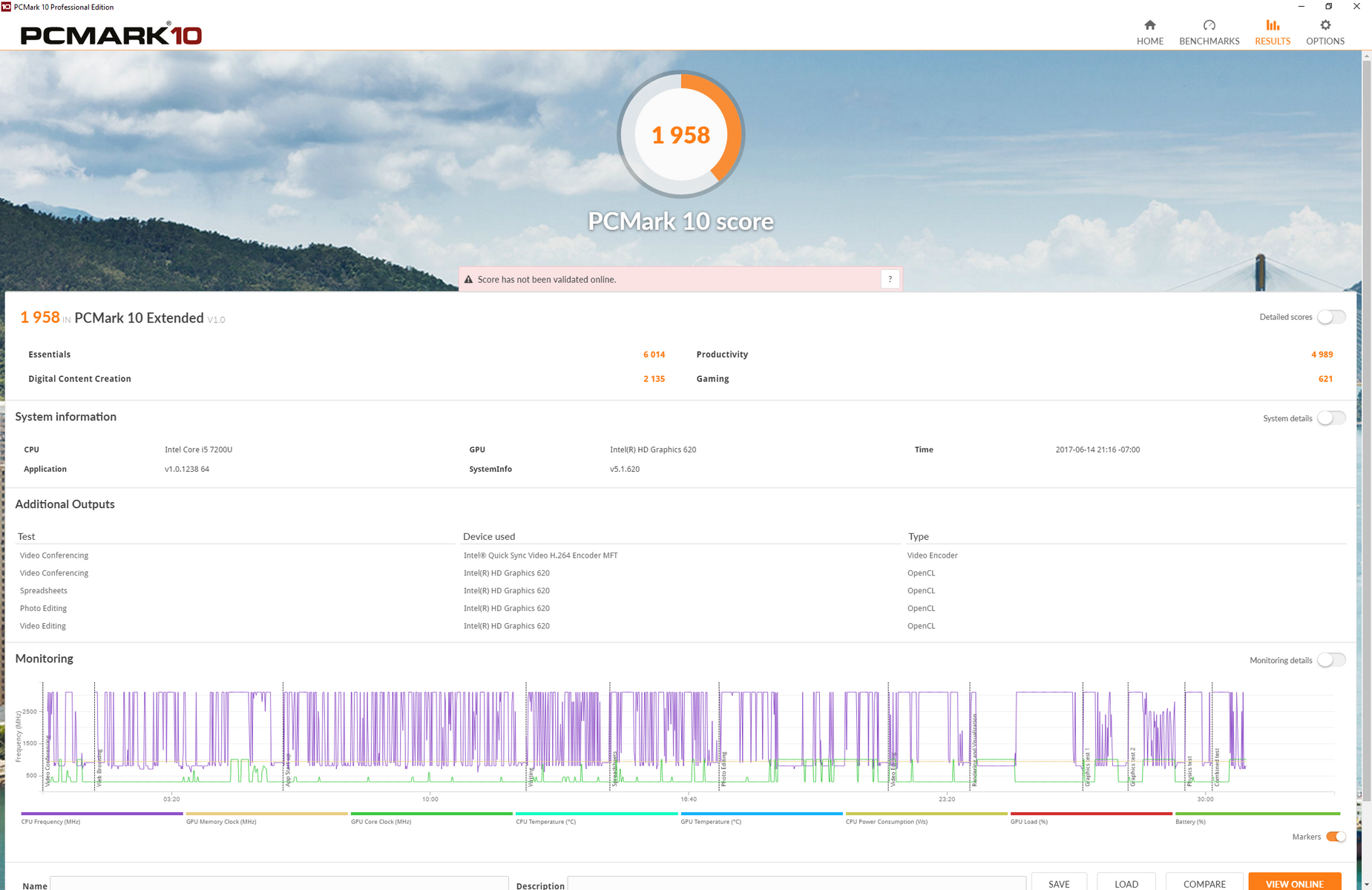Click the SAVE button
This screenshot has height=890, width=1372.
tap(1059, 883)
